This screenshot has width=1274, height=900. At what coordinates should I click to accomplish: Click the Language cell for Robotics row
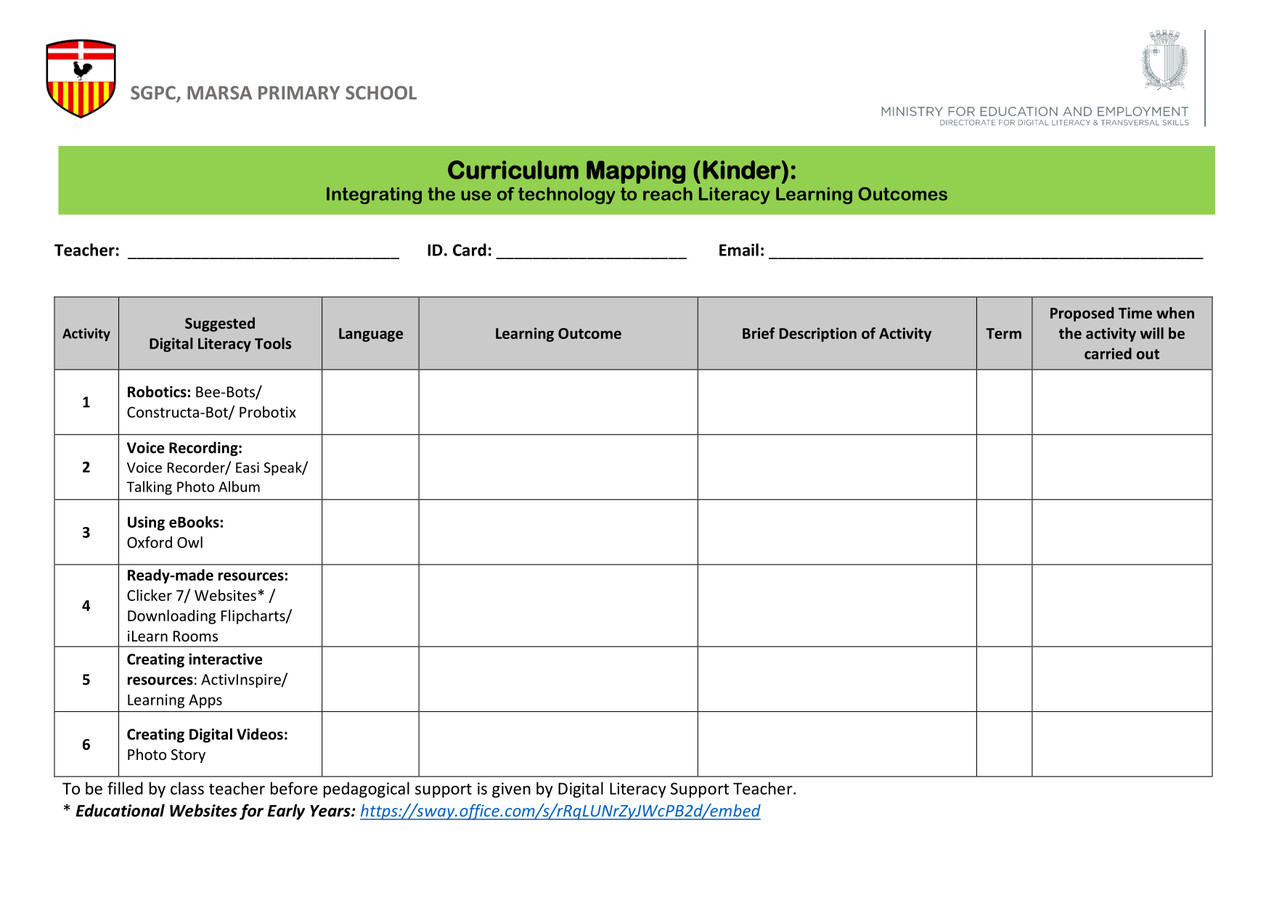[370, 402]
